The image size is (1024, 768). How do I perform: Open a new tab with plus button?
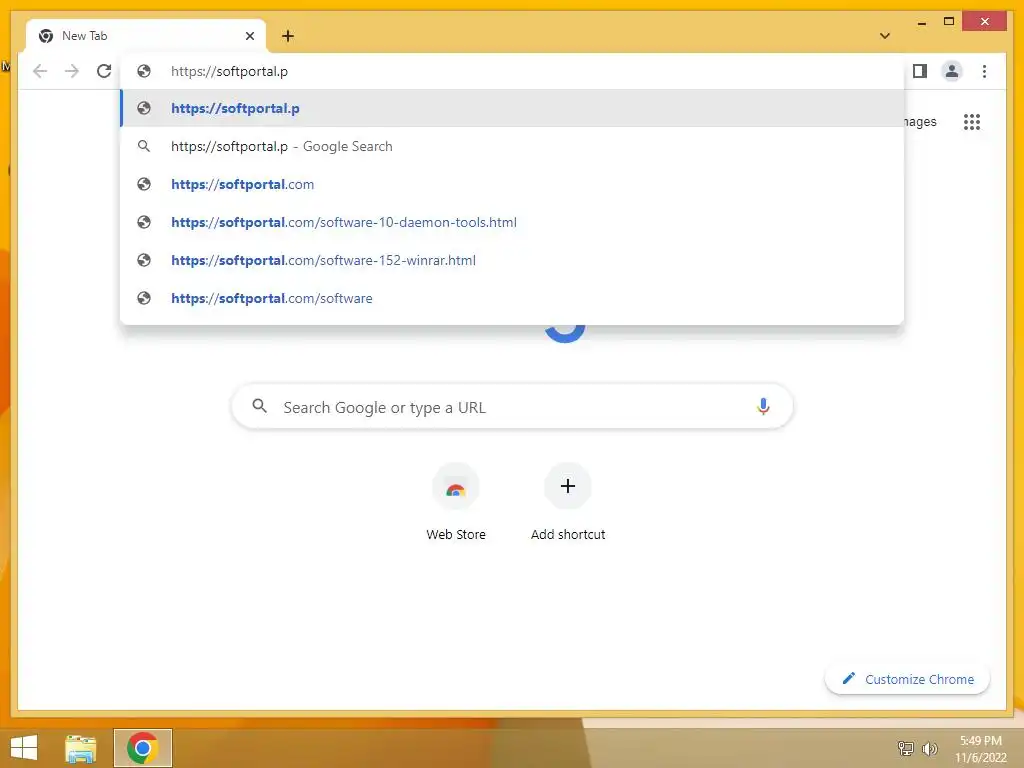pyautogui.click(x=288, y=36)
